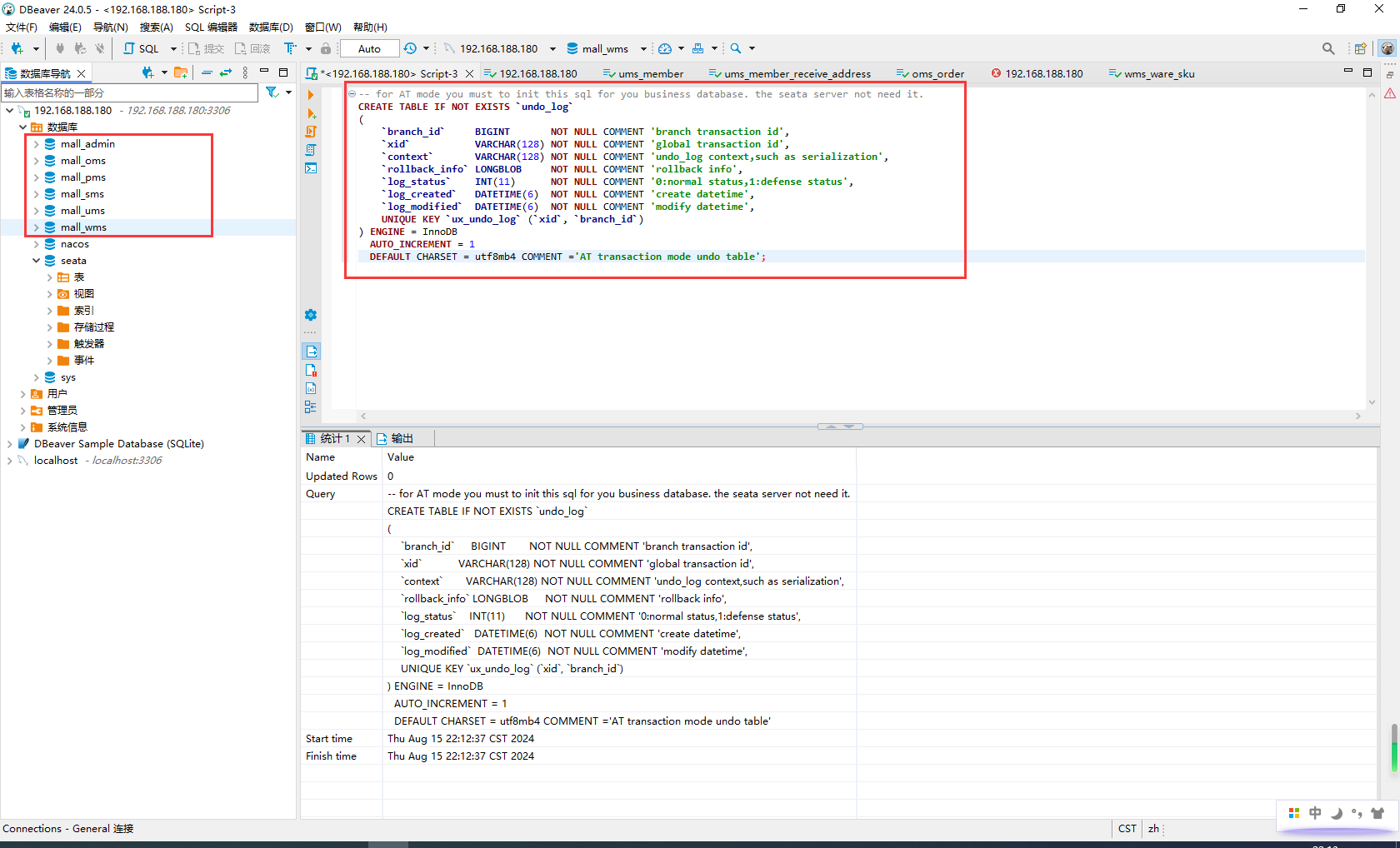
Task: Click the Disconnect icon in main toolbar
Action: click(100, 48)
